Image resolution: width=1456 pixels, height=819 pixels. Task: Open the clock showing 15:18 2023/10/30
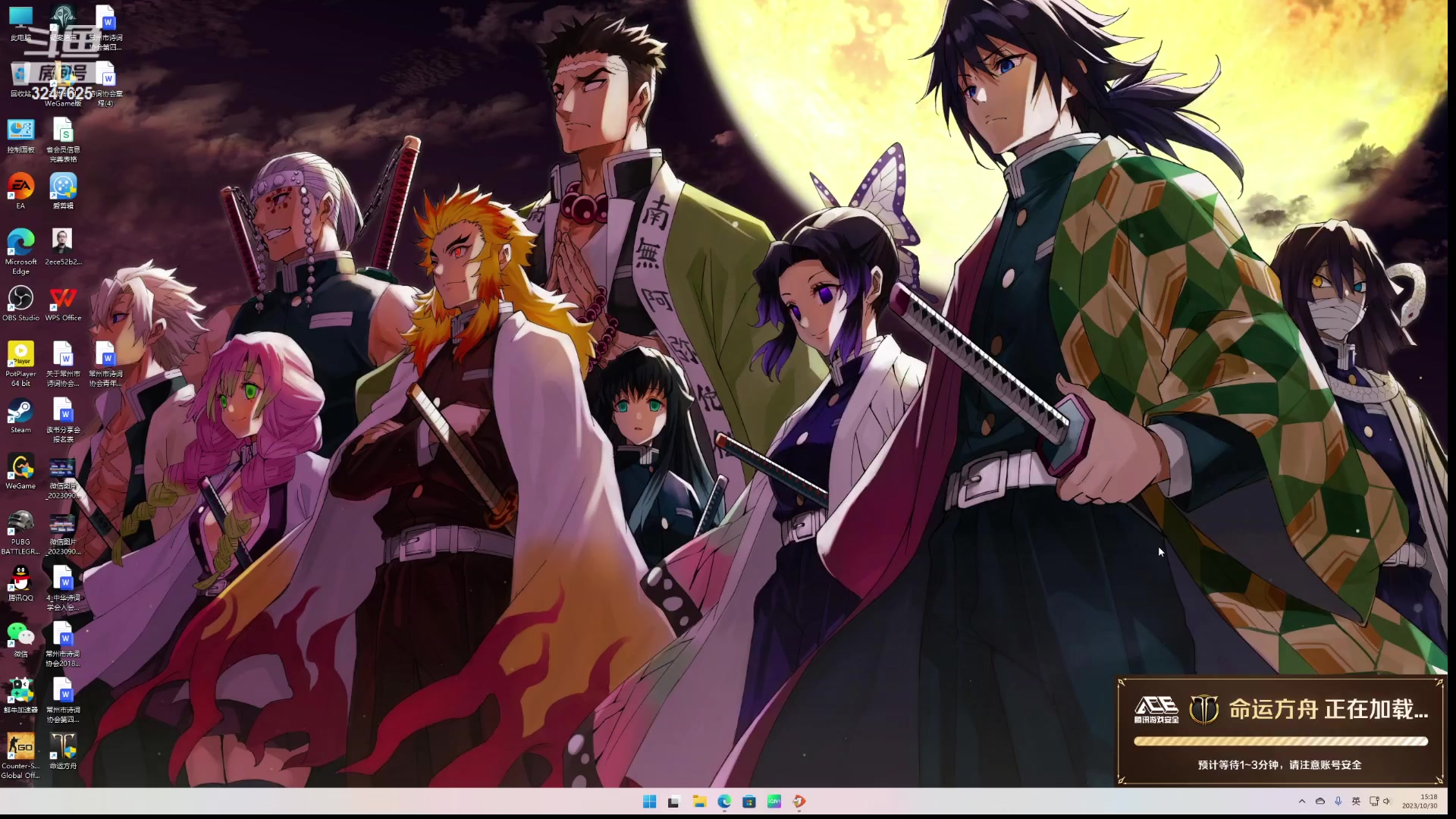[x=1420, y=802]
